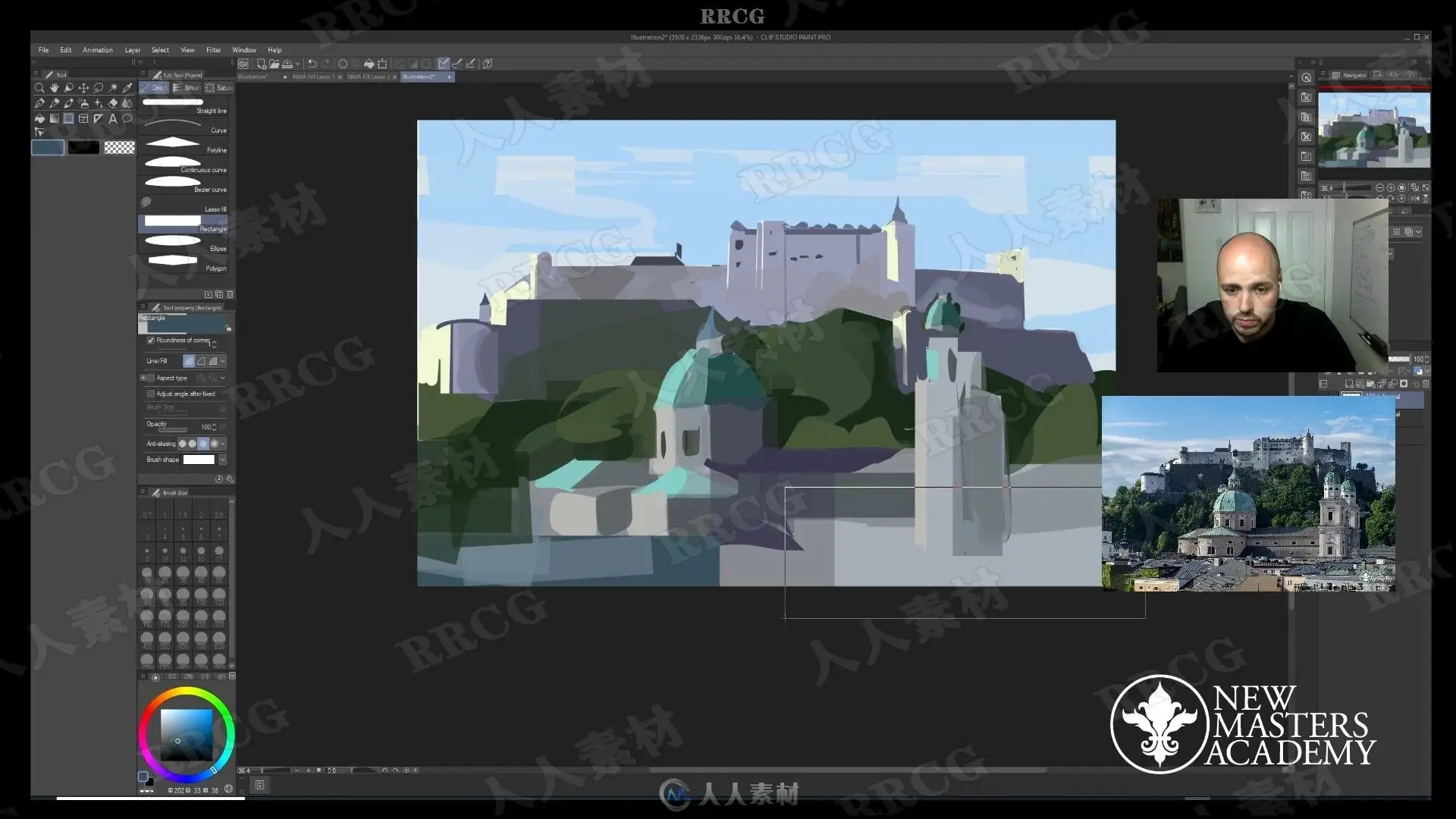Viewport: 1456px width, 819px height.
Task: Open the File menu
Action: click(43, 50)
